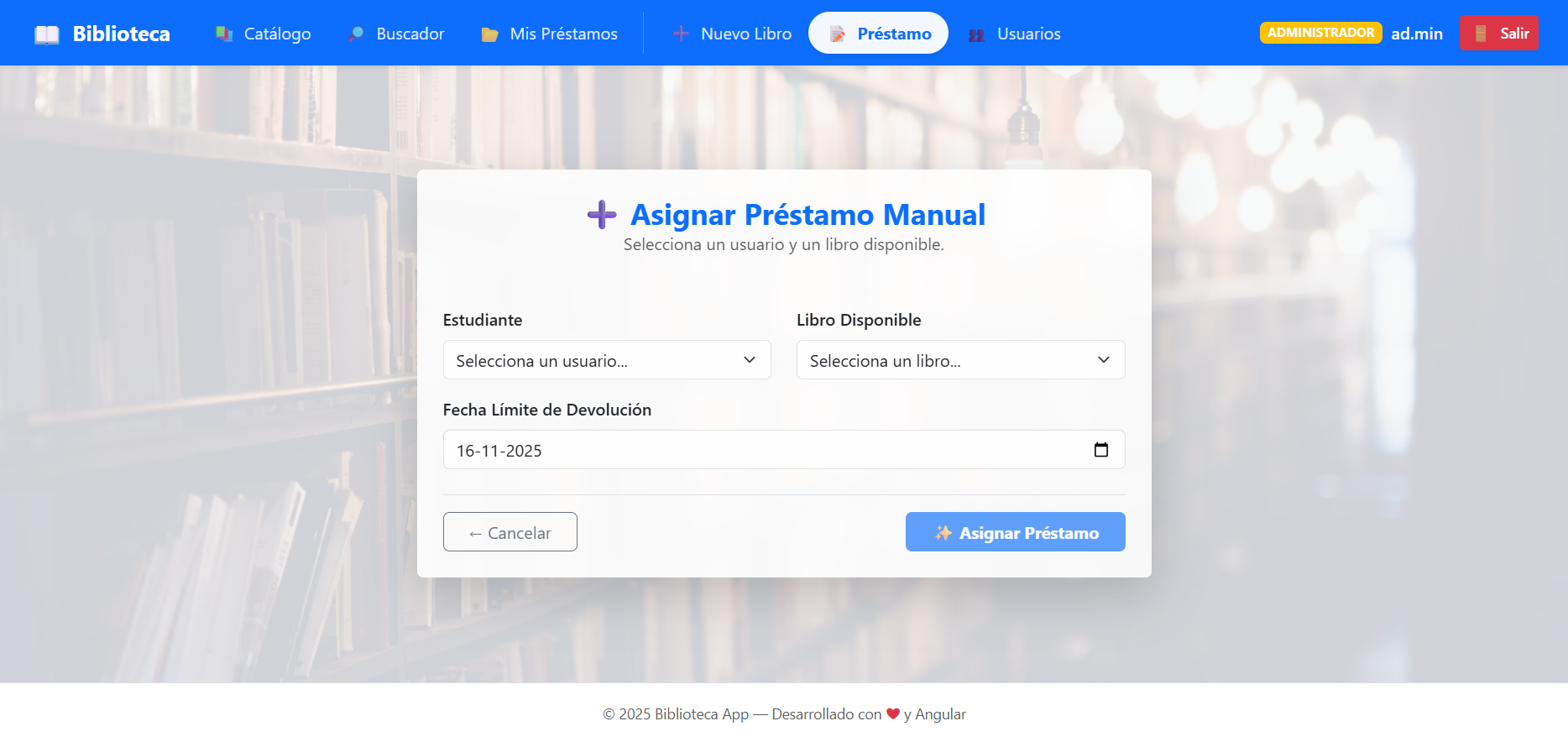Click the subtitle 'Selecciona un usuario y un libro disponible.'
This screenshot has width=1568, height=742.
tap(784, 244)
